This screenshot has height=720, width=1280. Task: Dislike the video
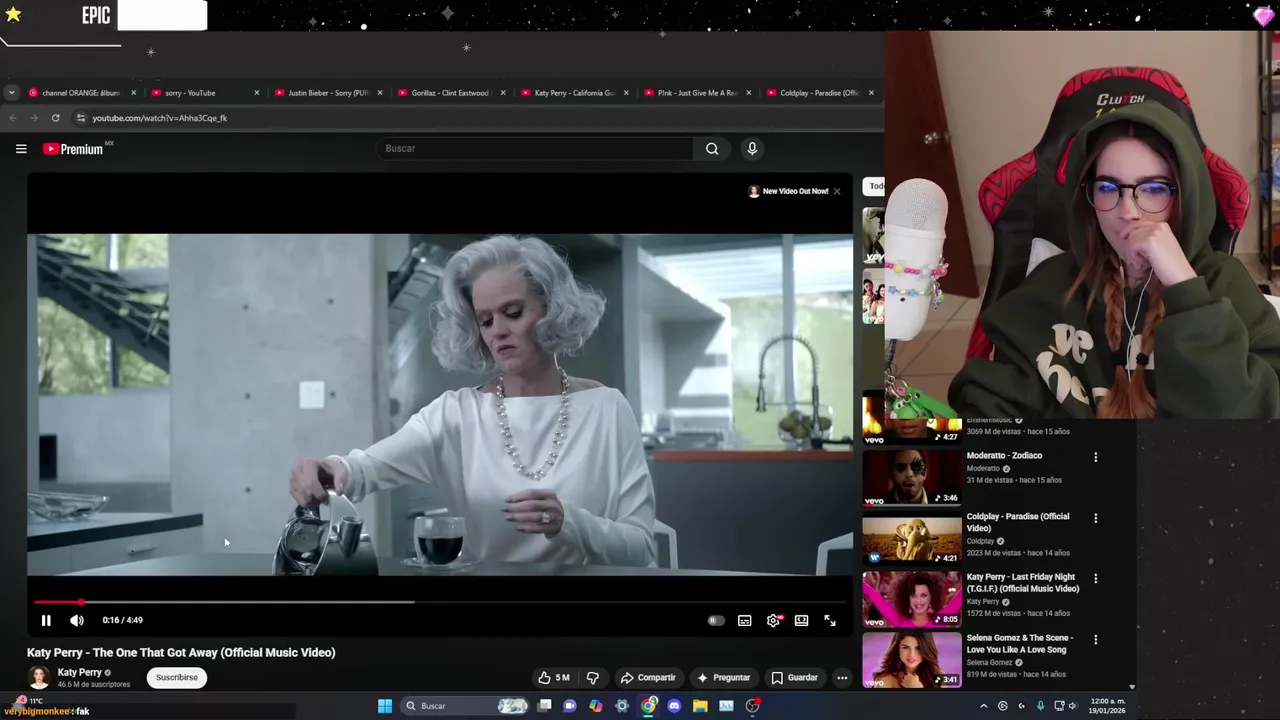592,678
